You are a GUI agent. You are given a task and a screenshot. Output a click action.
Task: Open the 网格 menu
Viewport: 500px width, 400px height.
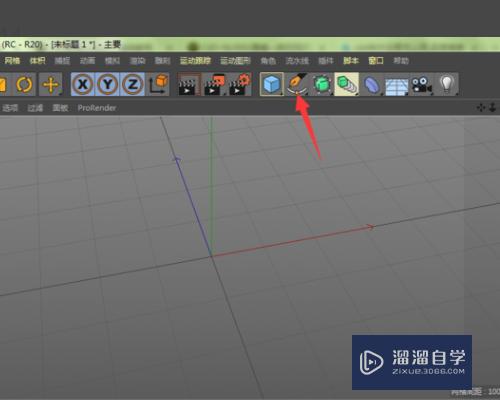[12, 61]
